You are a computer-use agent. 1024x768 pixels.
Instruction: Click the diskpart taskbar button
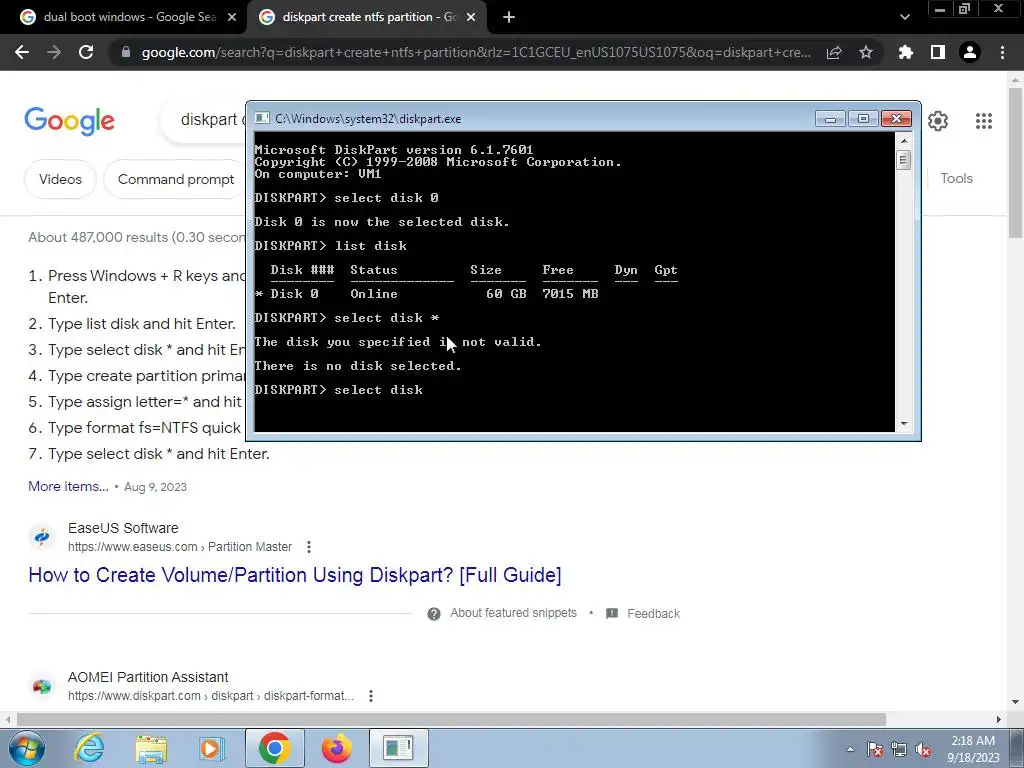click(x=398, y=748)
